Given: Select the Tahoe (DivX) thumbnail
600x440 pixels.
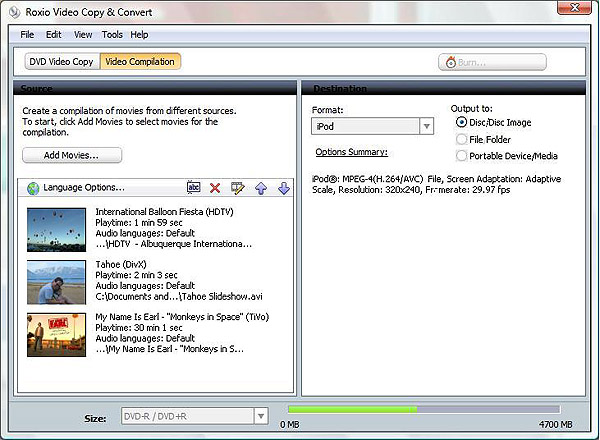Looking at the screenshot, I should click(x=56, y=282).
